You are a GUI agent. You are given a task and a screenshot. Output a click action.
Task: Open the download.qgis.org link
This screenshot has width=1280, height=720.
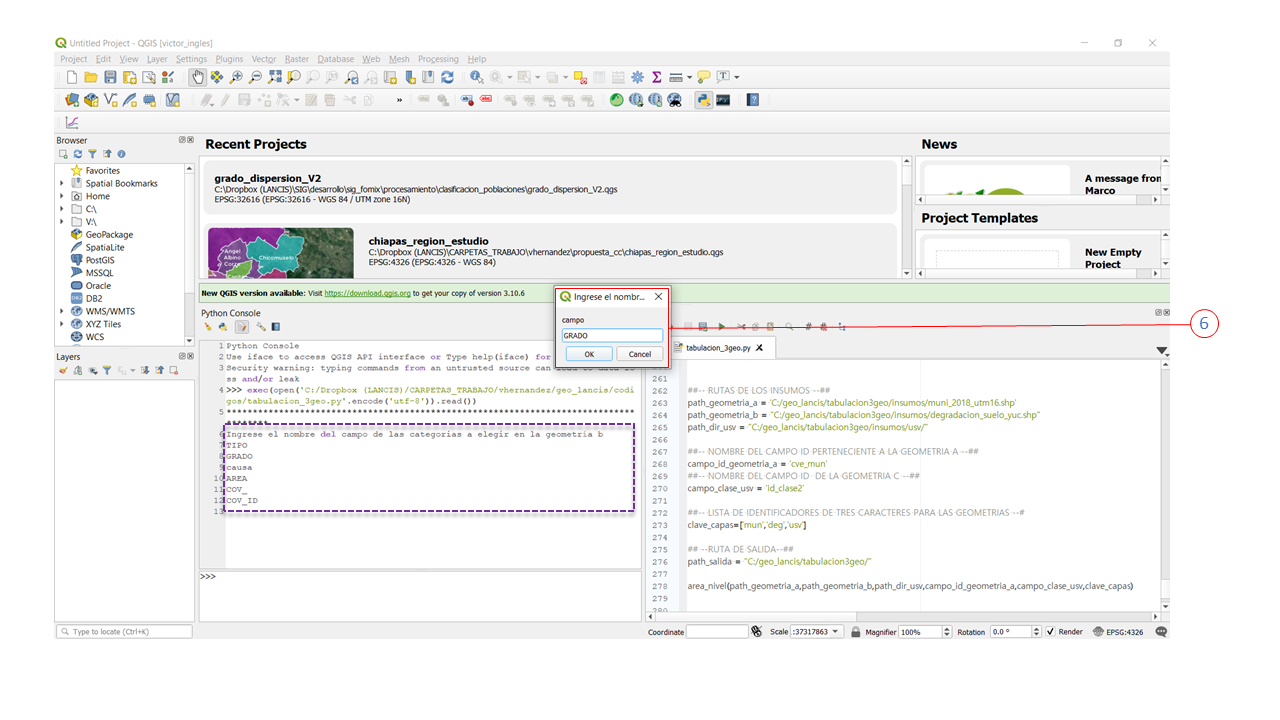[367, 294]
